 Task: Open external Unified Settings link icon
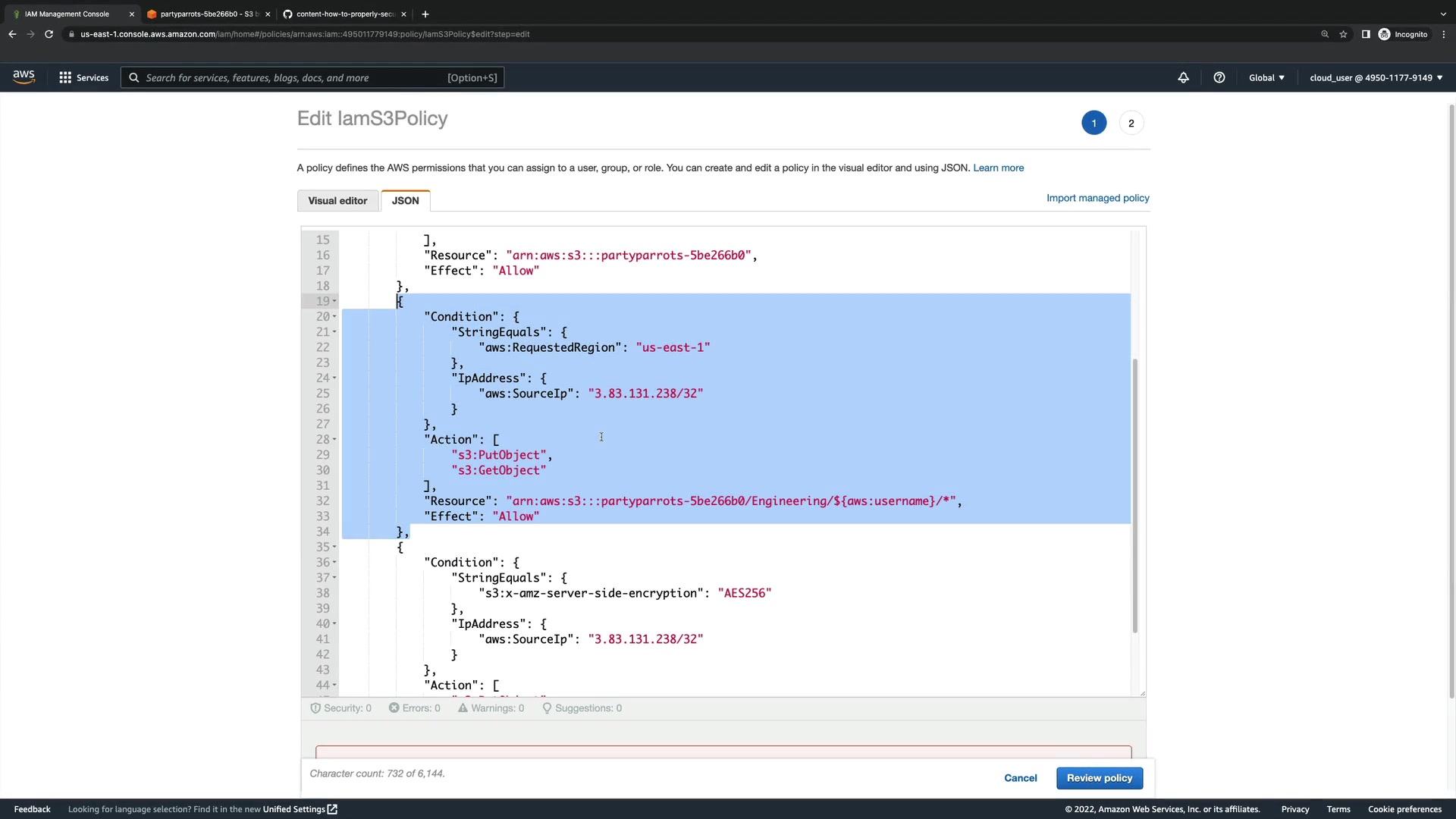332,809
